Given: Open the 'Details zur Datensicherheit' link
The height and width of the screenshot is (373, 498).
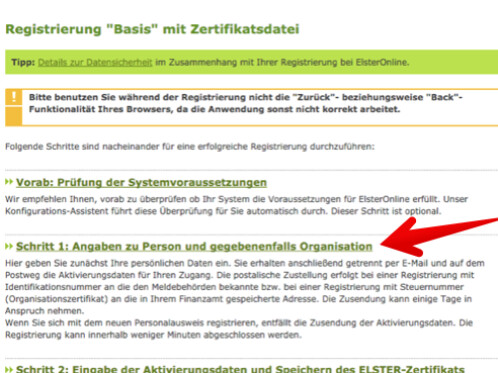Looking at the screenshot, I should (x=95, y=62).
